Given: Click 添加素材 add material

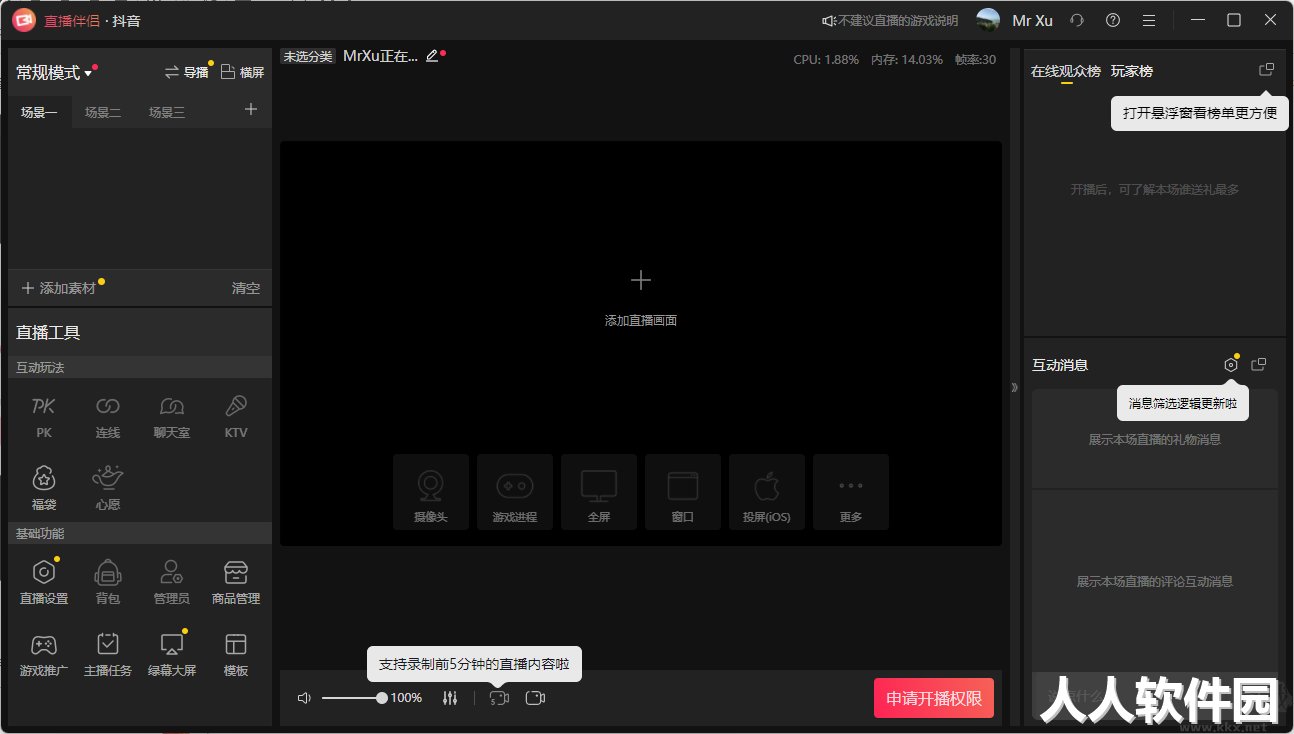Looking at the screenshot, I should click(x=59, y=288).
